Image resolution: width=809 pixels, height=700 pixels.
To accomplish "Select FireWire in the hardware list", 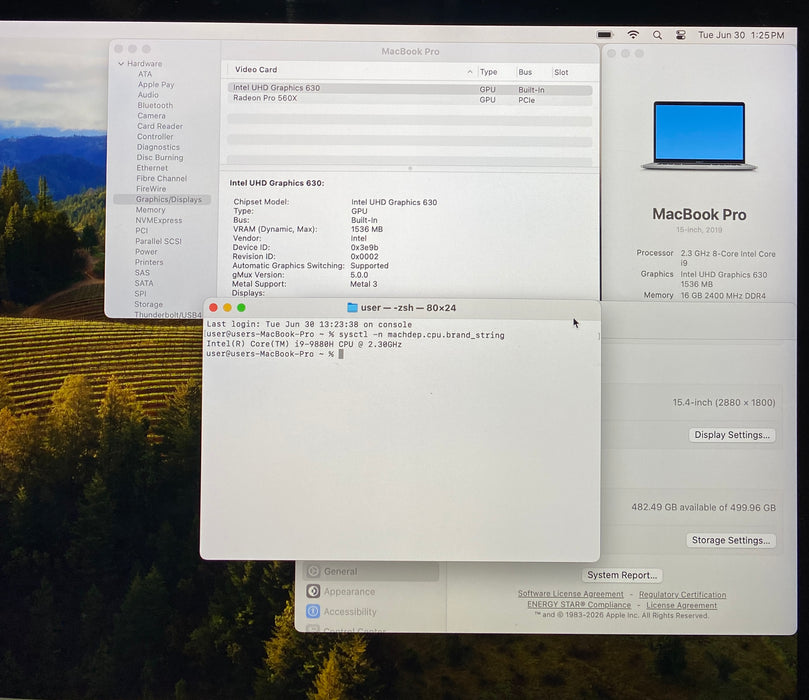I will (x=151, y=189).
